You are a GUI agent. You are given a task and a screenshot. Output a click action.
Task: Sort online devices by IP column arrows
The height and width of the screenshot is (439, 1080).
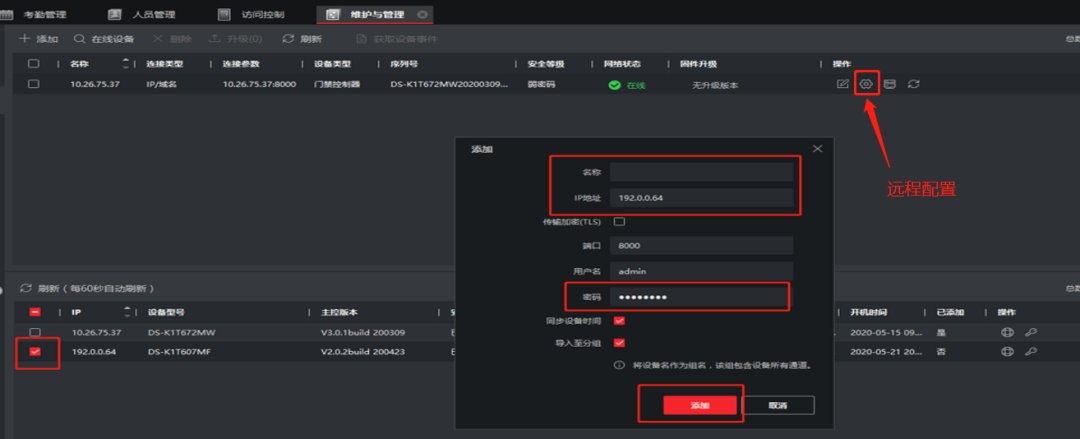click(x=126, y=312)
